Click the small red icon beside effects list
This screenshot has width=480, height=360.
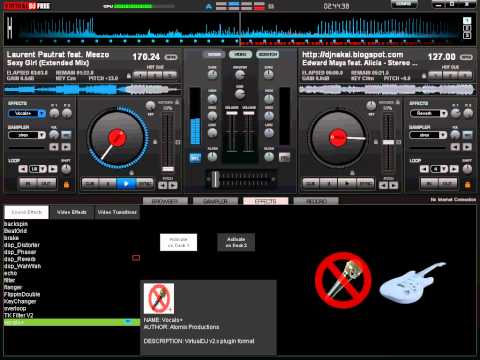tap(136, 258)
